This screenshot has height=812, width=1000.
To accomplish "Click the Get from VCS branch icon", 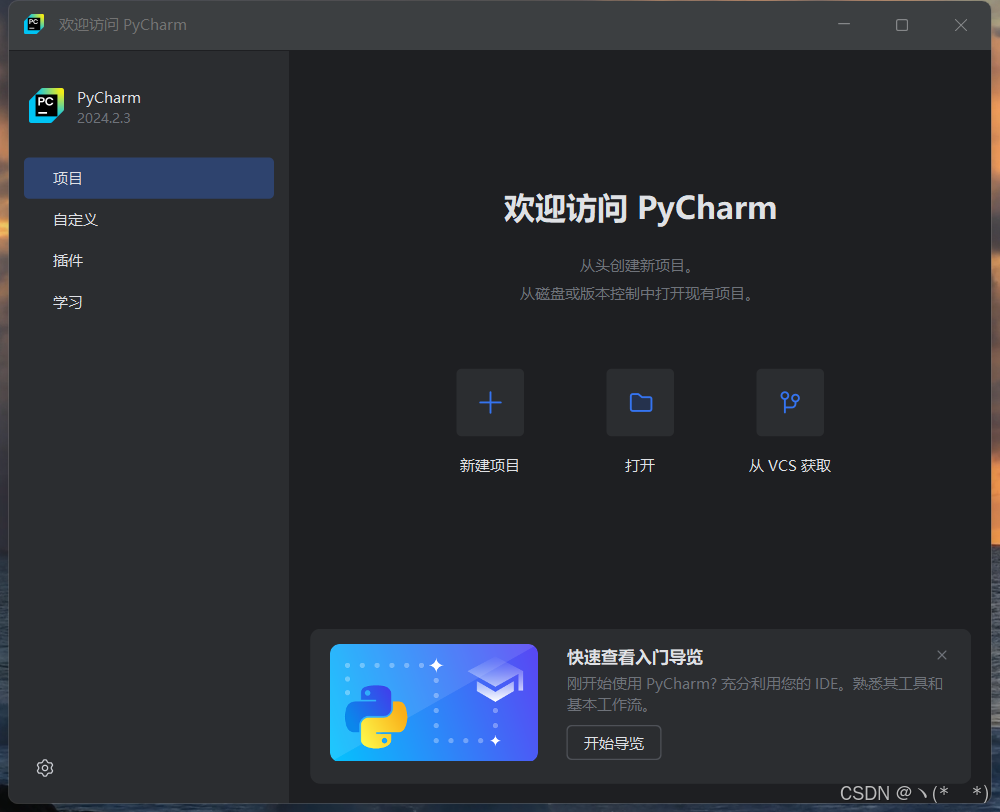I will pos(790,402).
